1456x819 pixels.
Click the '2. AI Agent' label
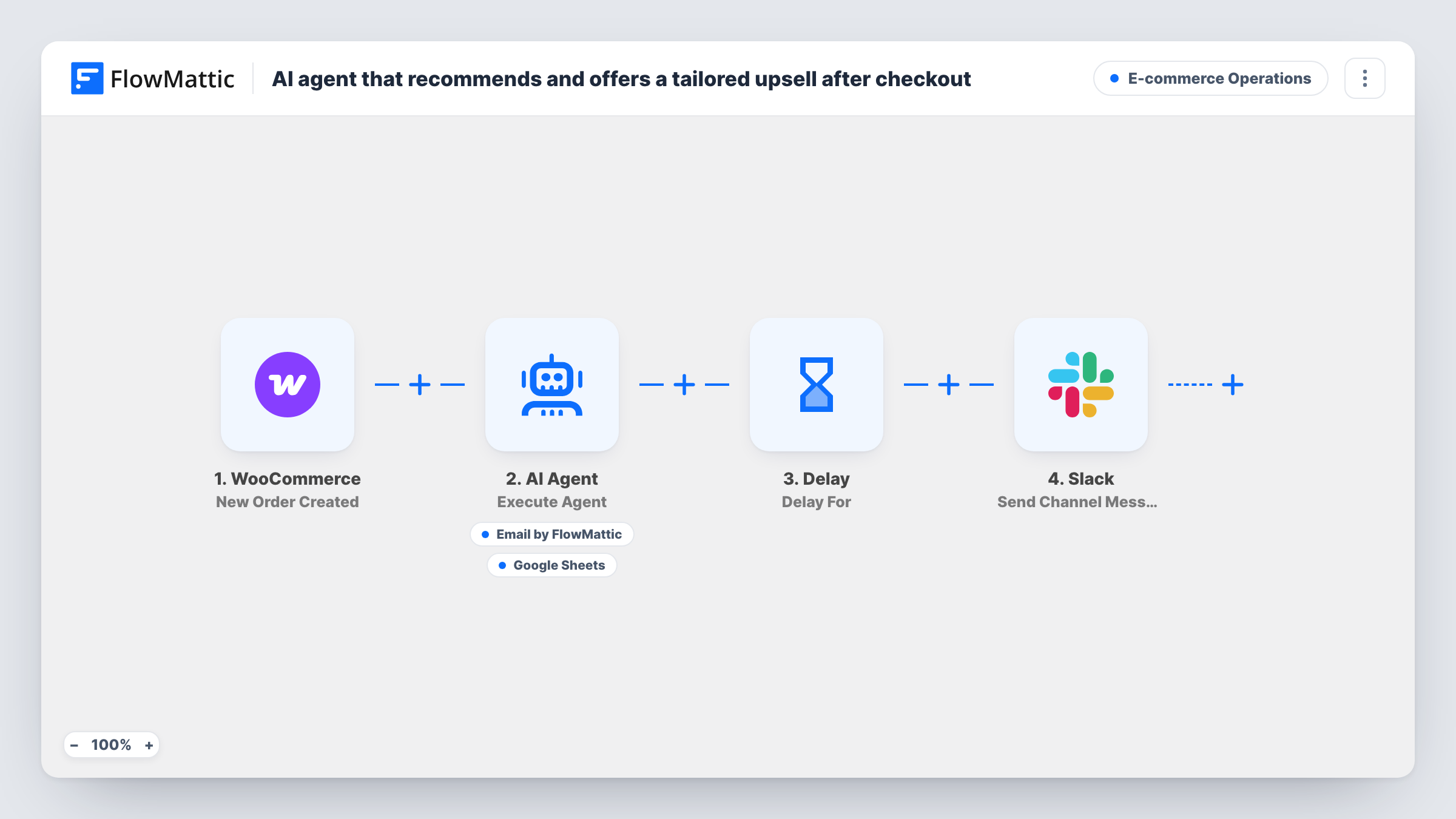pos(552,479)
